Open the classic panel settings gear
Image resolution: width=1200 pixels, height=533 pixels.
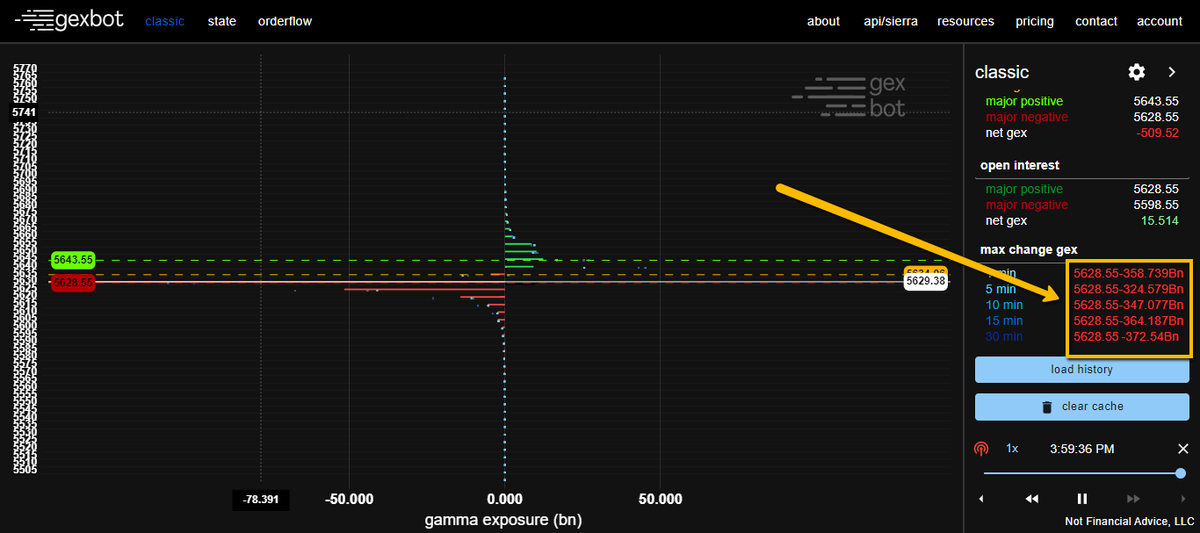(1136, 72)
